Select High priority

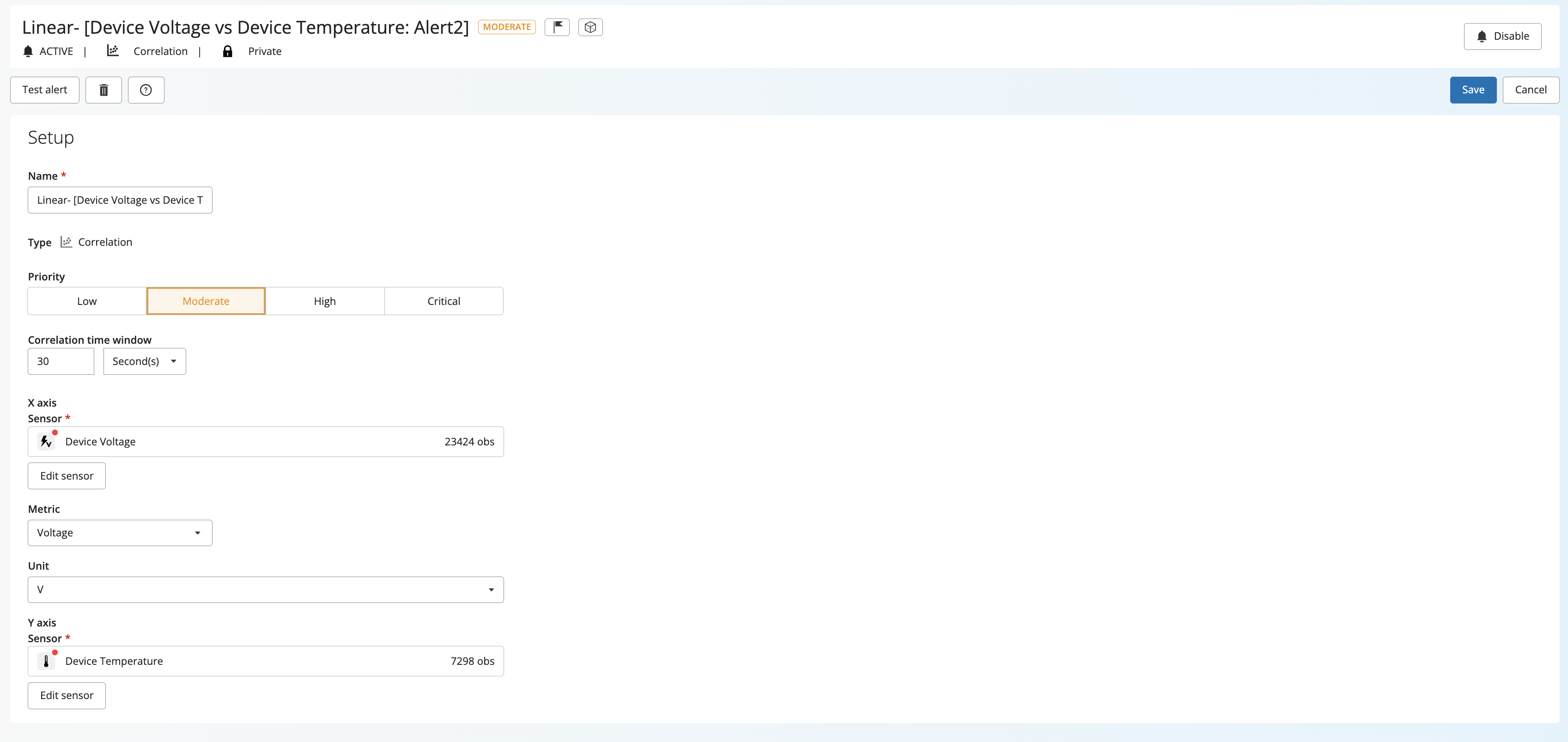coord(324,301)
